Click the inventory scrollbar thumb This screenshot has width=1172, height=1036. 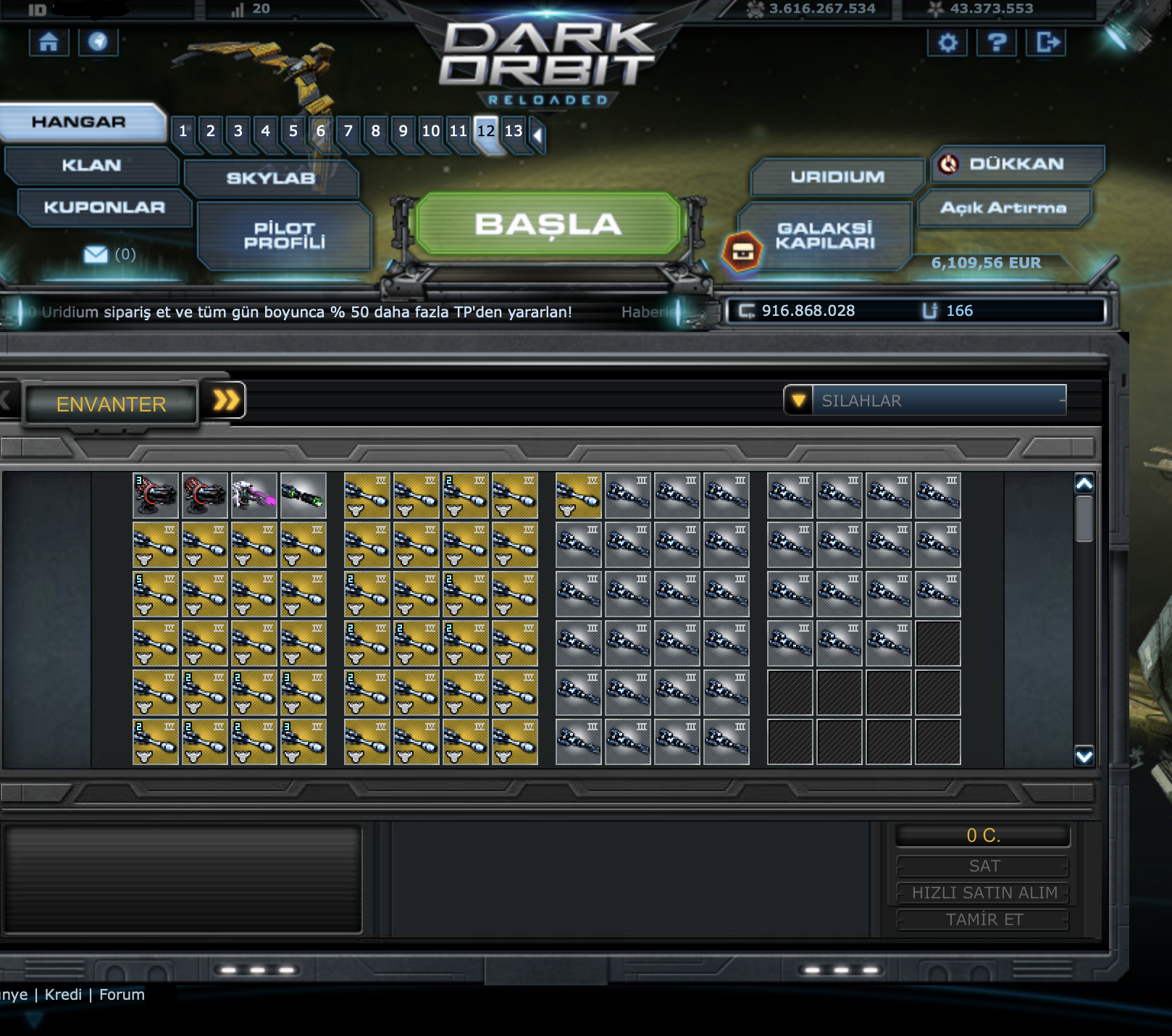pos(1084,518)
